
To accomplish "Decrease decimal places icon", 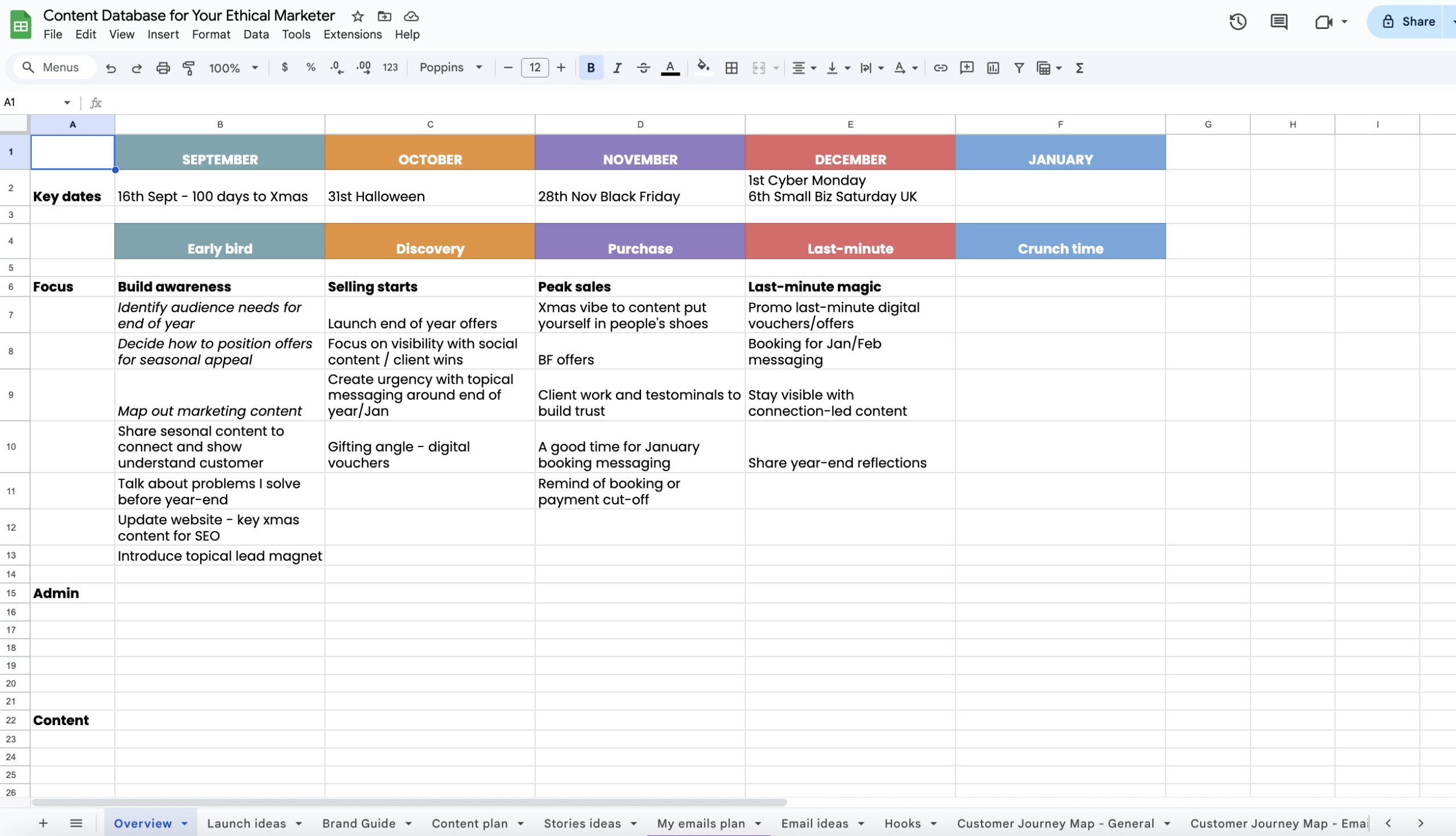I will pyautogui.click(x=337, y=68).
